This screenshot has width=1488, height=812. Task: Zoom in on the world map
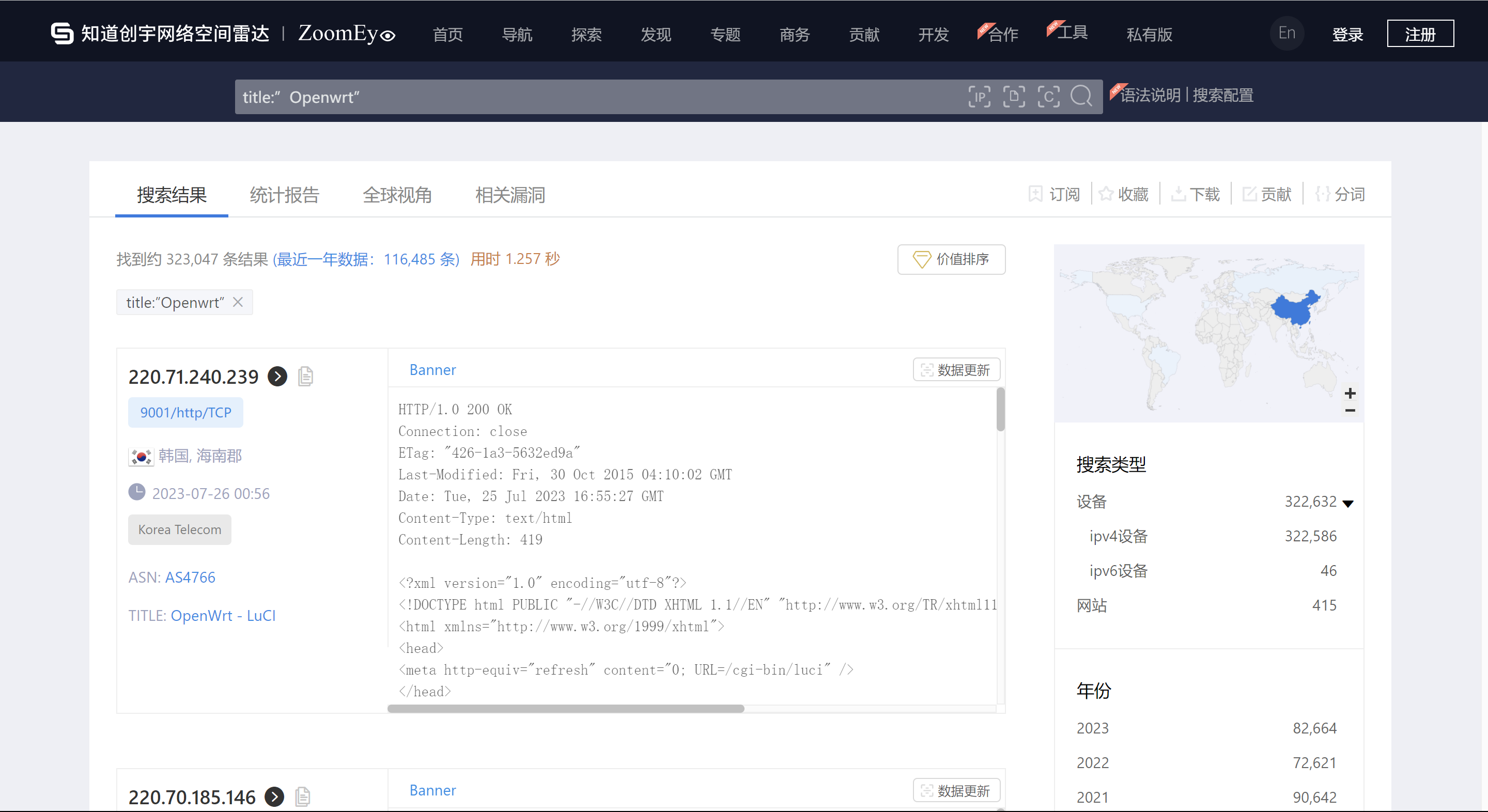coord(1350,393)
